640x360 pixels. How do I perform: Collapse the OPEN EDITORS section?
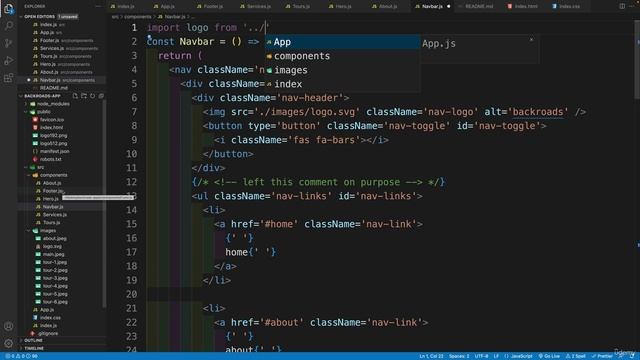[40, 17]
